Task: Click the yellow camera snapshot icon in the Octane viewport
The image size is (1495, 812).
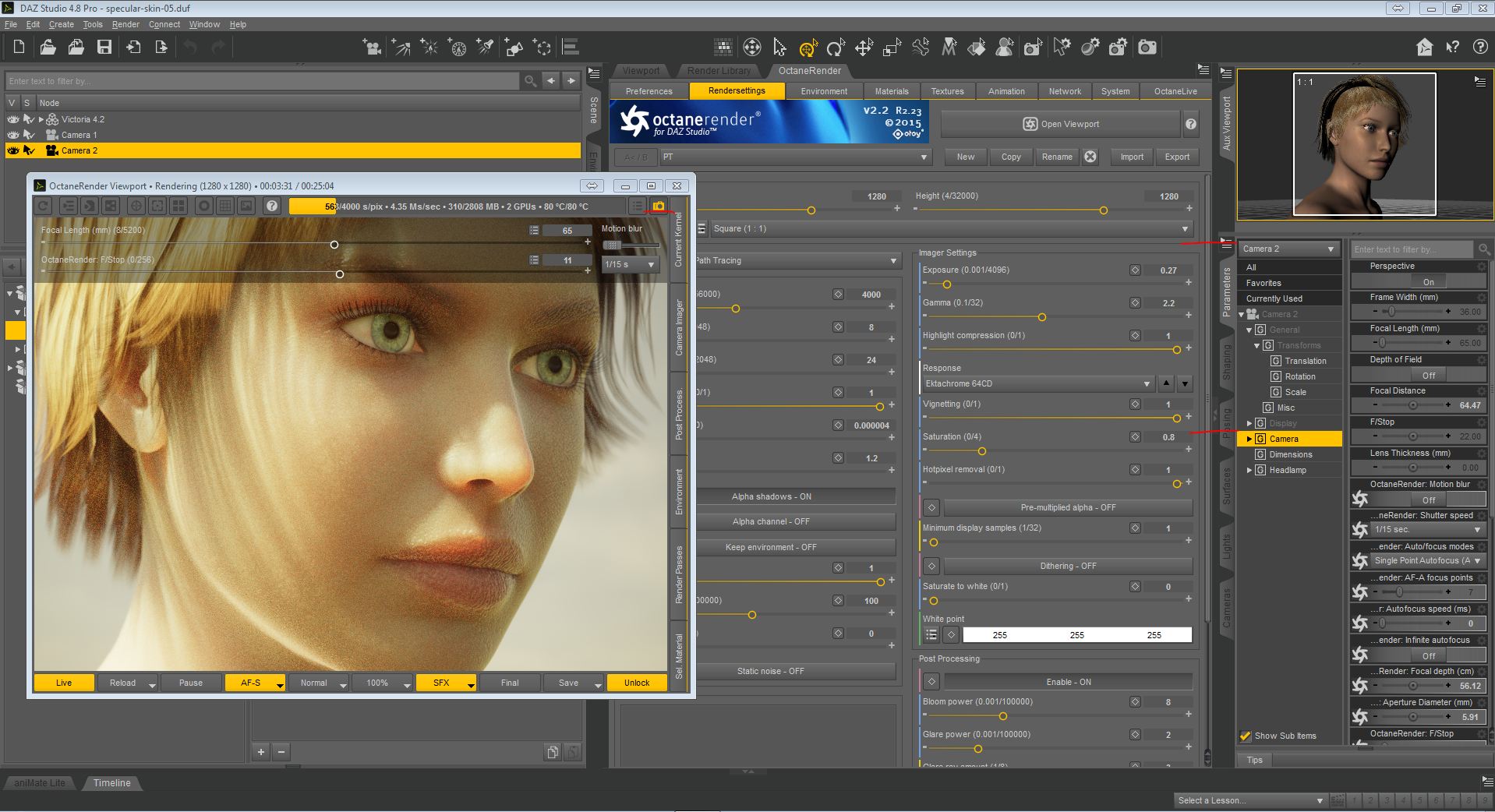Action: coord(659,207)
